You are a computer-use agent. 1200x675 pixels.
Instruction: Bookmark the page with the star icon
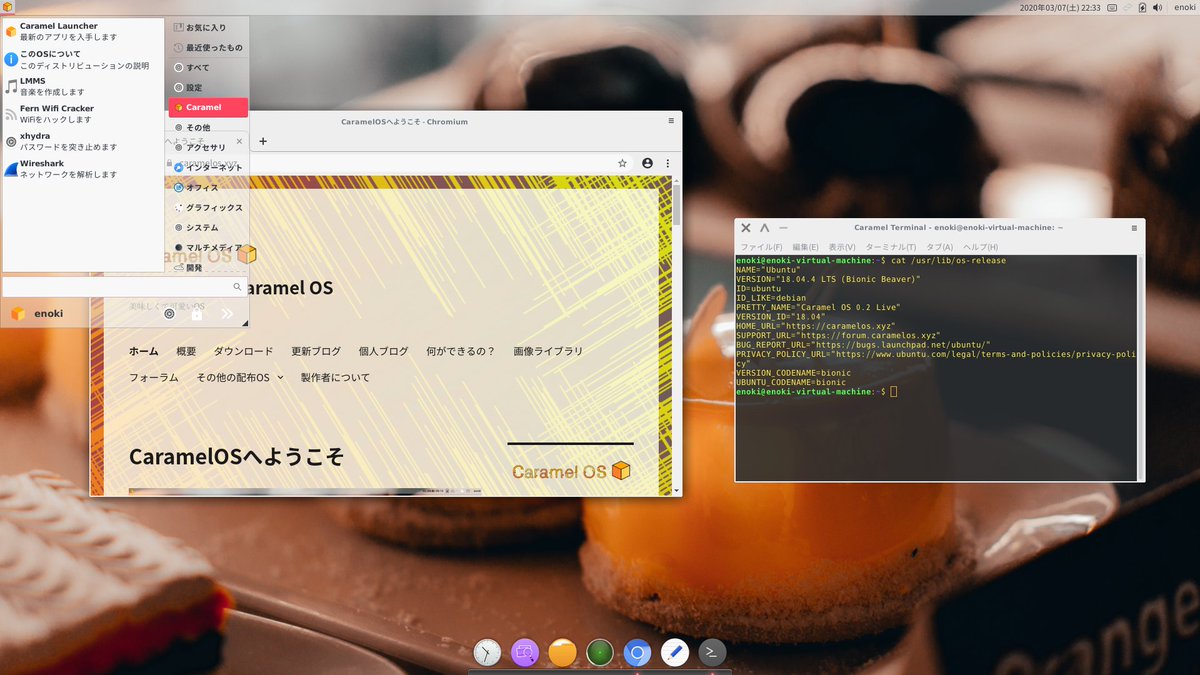pyautogui.click(x=622, y=163)
